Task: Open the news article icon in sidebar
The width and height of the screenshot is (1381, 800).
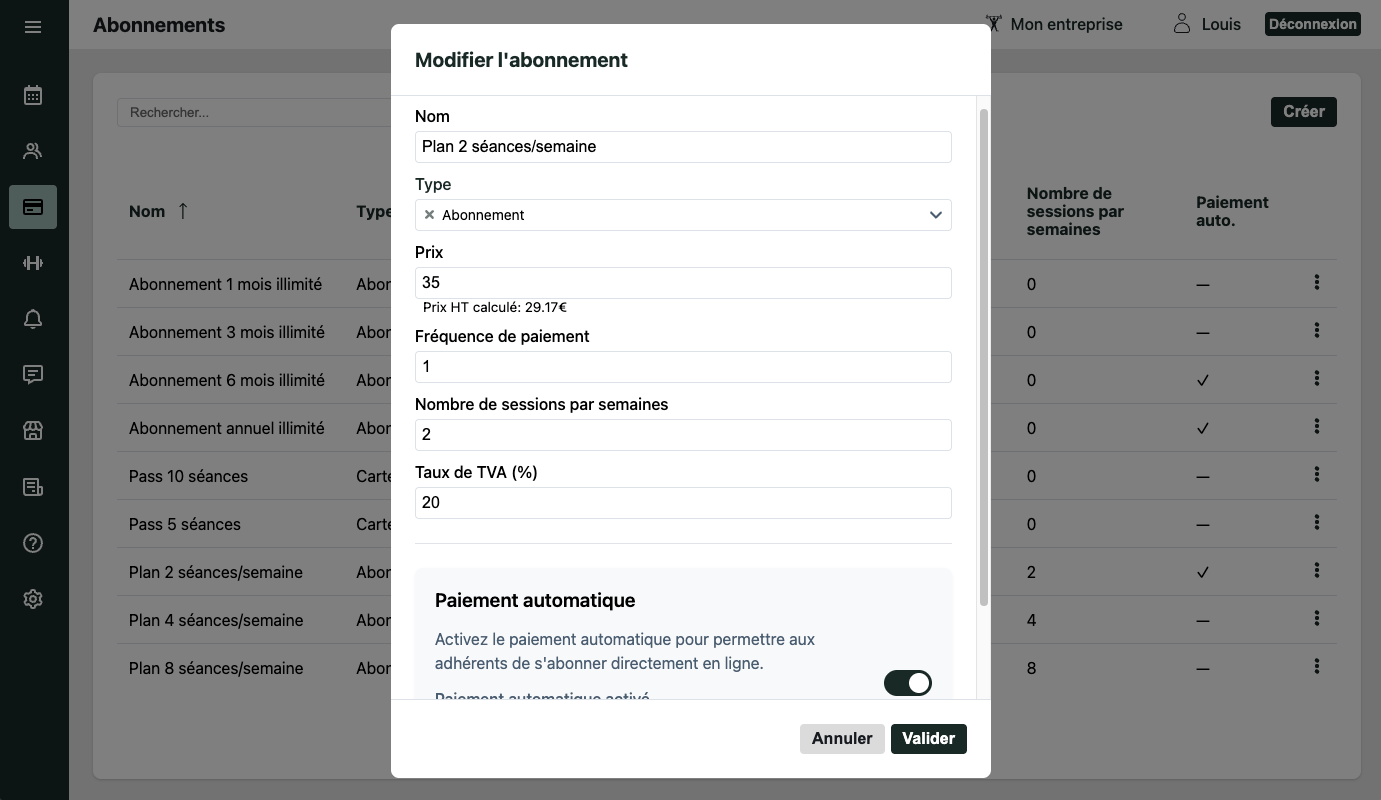Action: click(33, 487)
